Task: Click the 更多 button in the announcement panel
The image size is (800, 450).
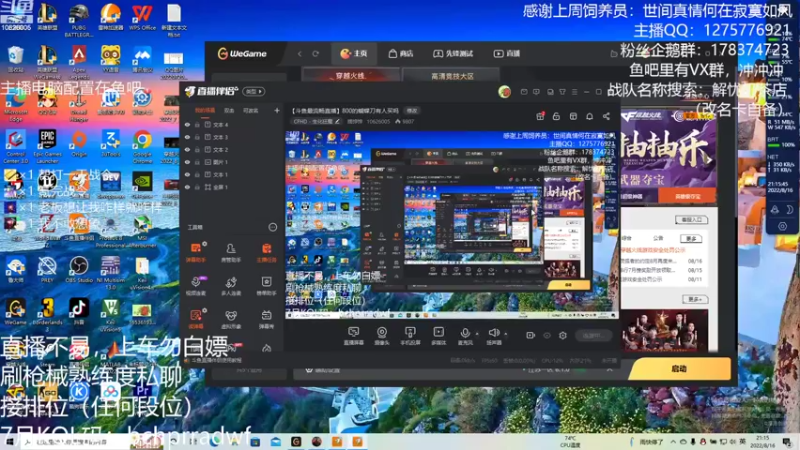Action: coord(691,239)
